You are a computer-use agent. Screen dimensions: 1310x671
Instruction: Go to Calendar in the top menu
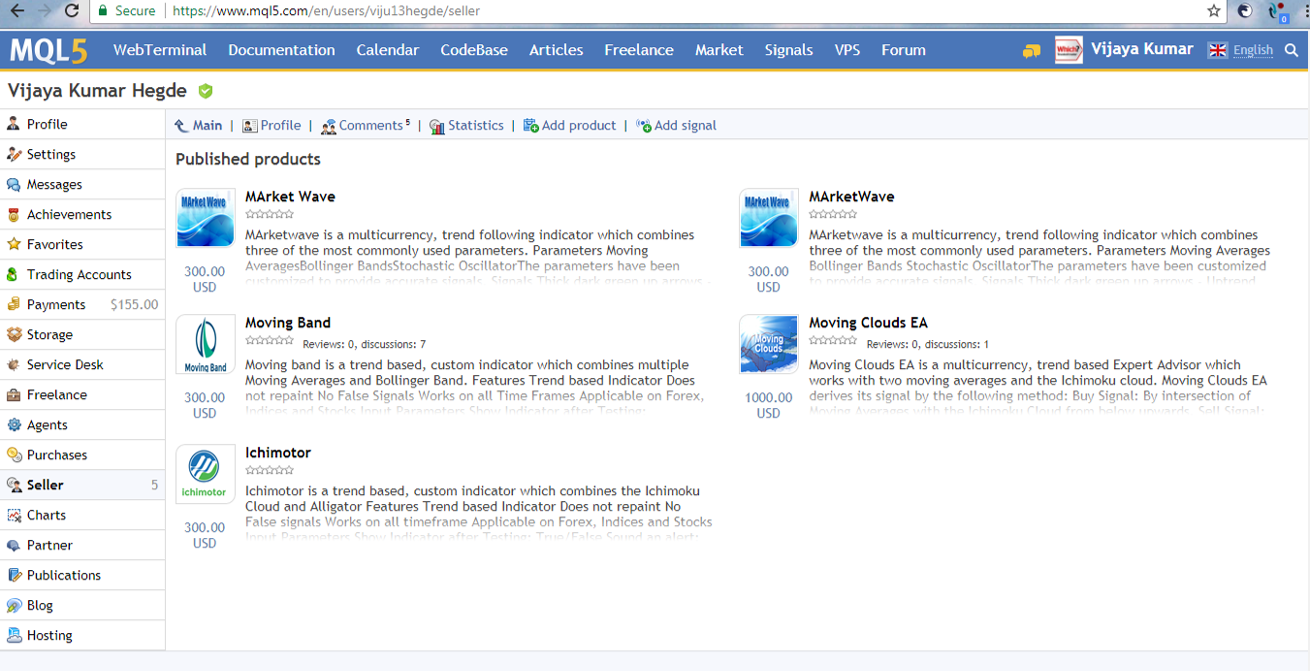click(x=388, y=50)
